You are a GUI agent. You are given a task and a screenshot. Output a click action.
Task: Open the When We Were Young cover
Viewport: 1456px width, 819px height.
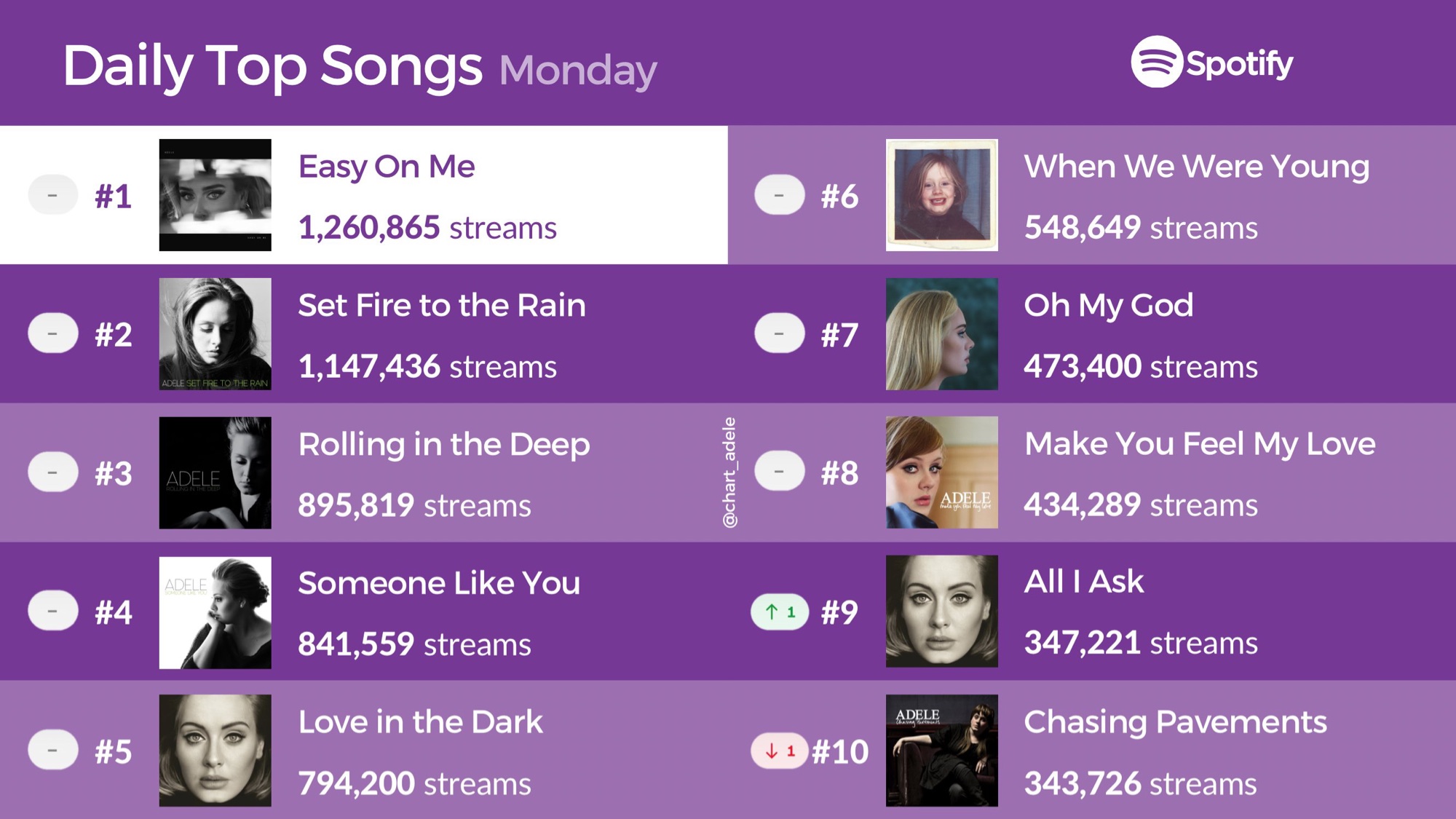(942, 195)
